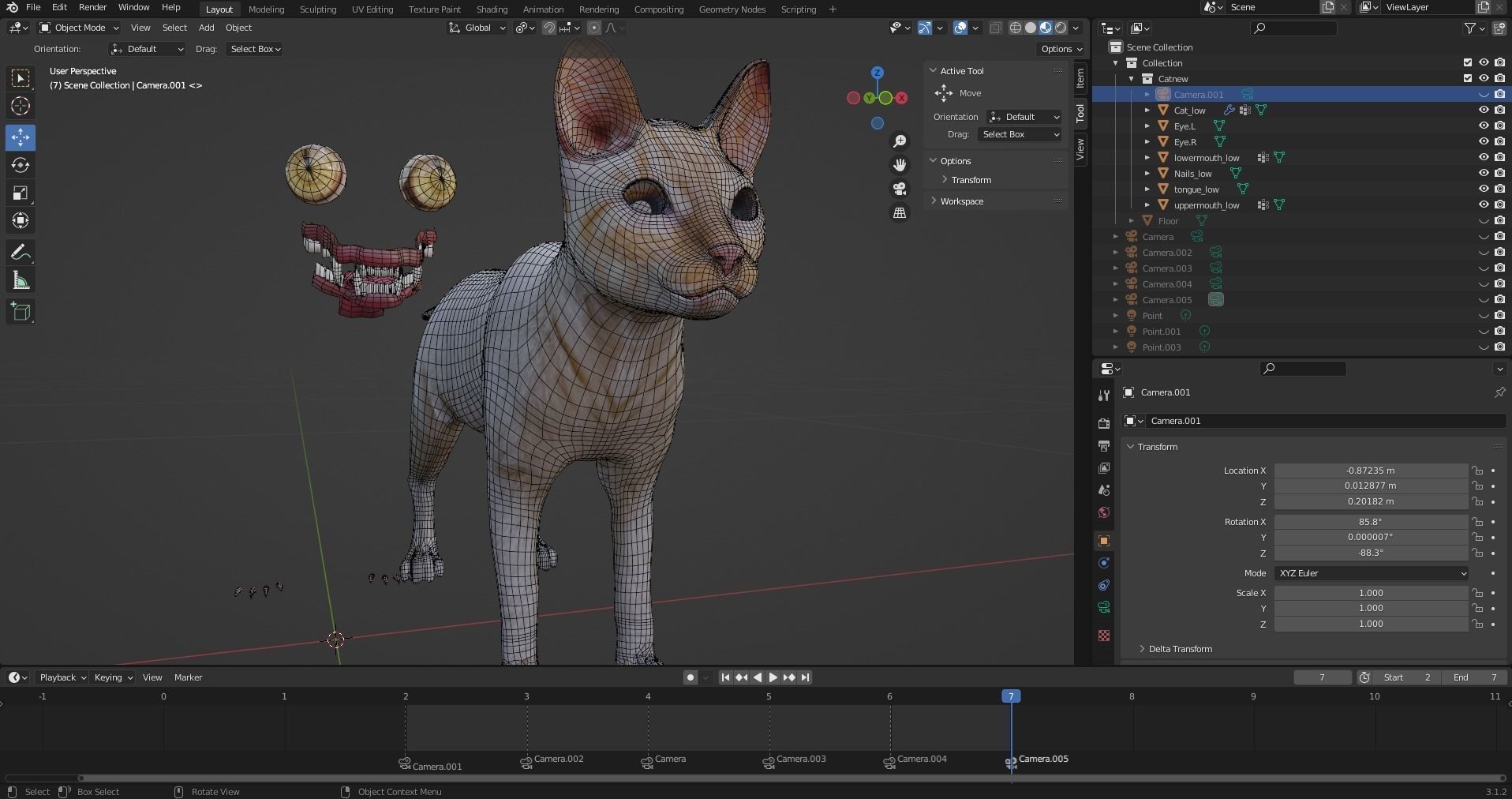Select the Rotate tool
Screen dimensions: 1512x799
(21, 165)
